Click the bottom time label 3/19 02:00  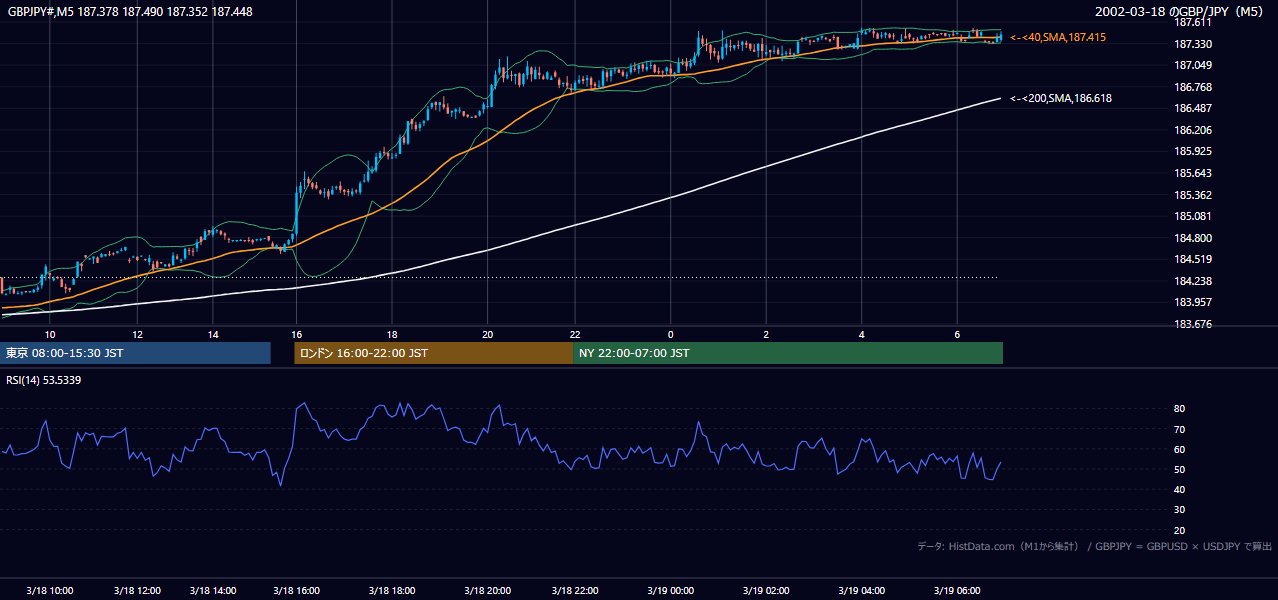coord(765,590)
